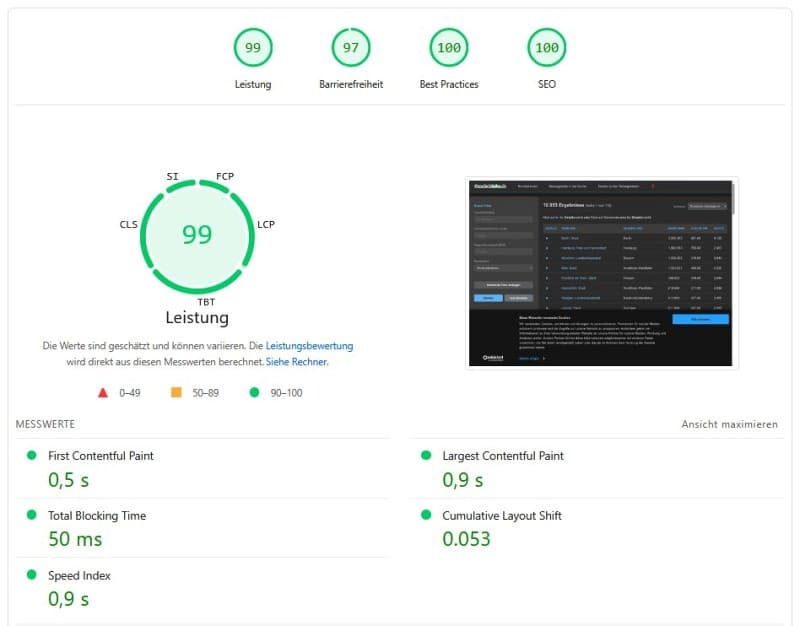Click the FCP label on the performance gauge

point(224,176)
